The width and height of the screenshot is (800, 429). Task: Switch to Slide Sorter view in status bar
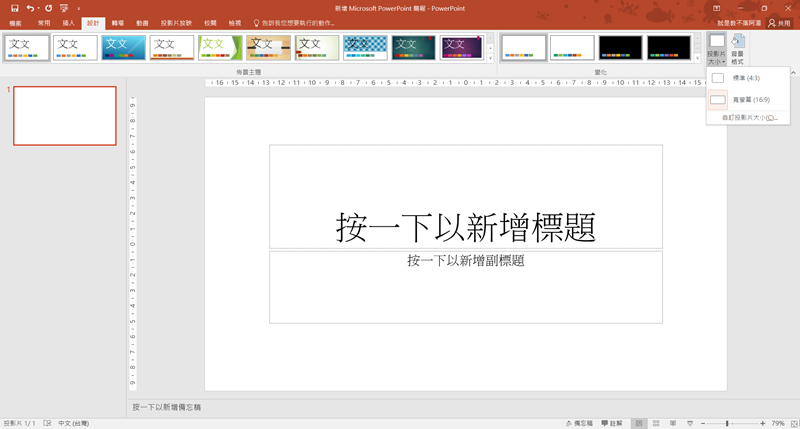point(656,423)
